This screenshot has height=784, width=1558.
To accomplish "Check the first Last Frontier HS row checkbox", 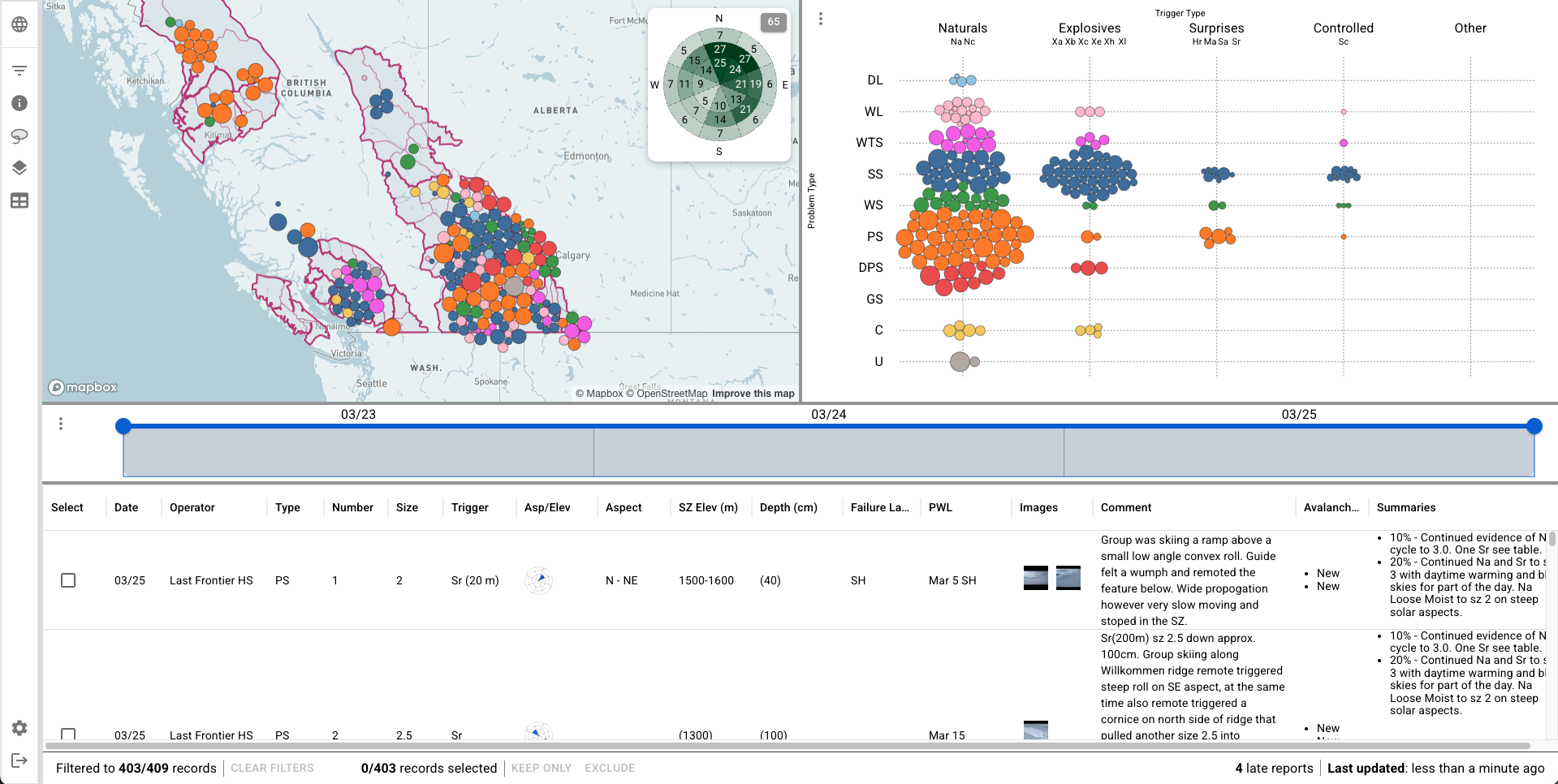I will [x=68, y=580].
